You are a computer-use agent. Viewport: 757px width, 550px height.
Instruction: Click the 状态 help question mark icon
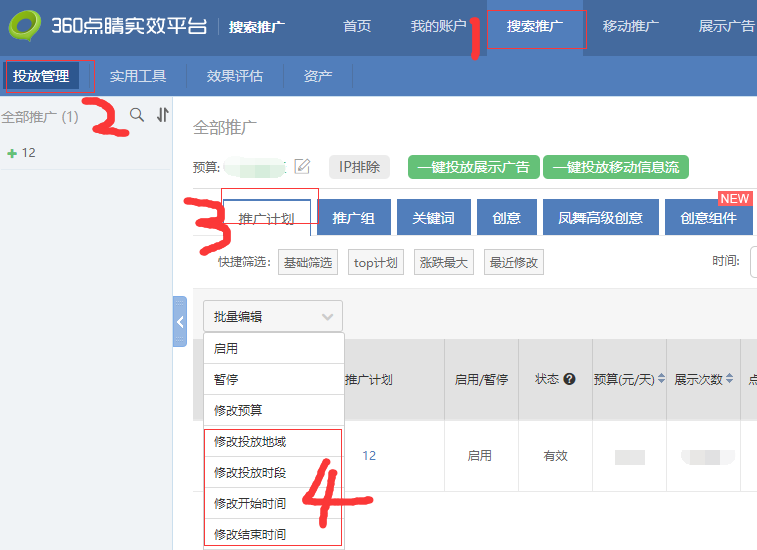[570, 380]
